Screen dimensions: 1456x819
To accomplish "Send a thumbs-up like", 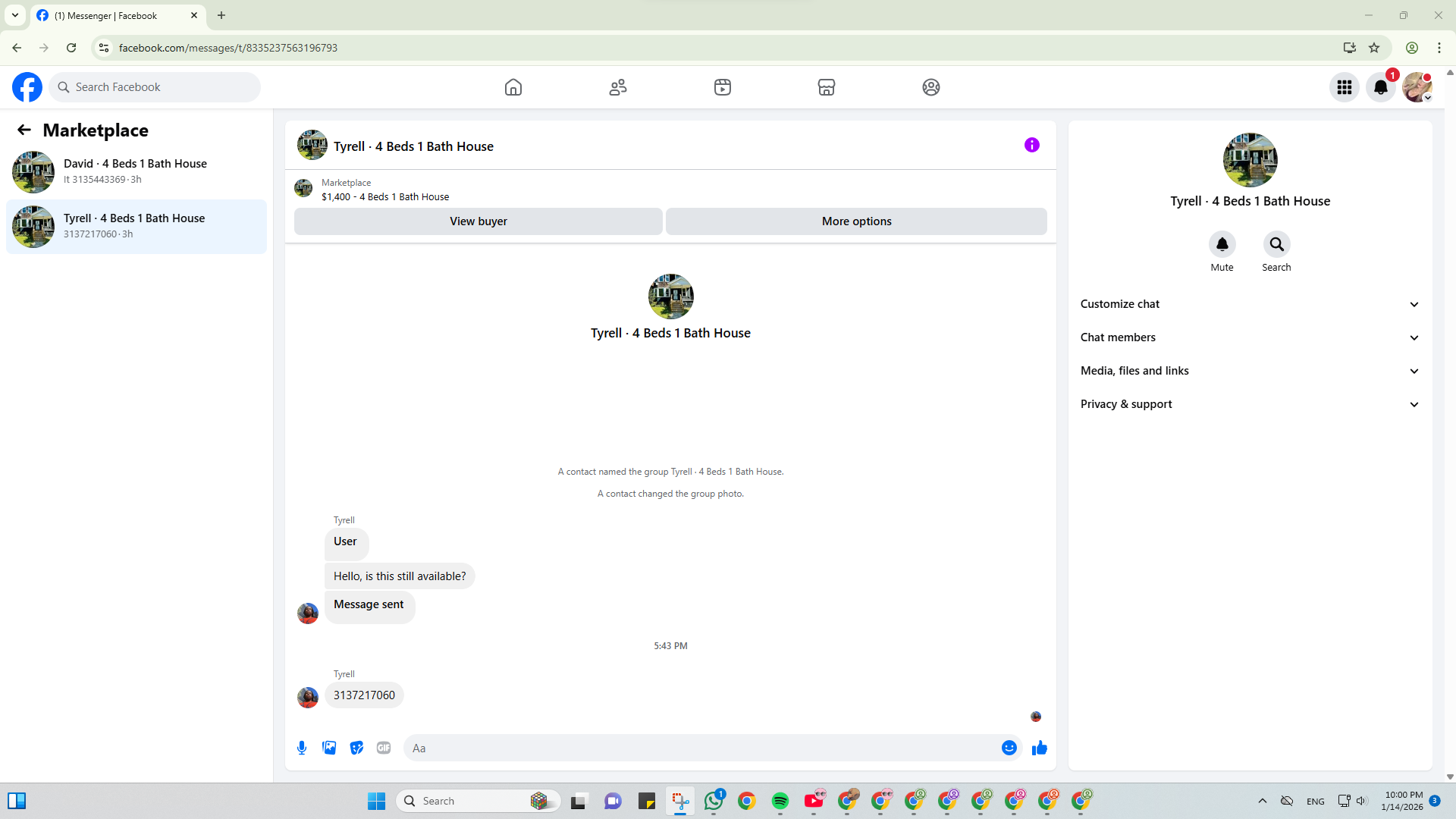I will pos(1039,748).
